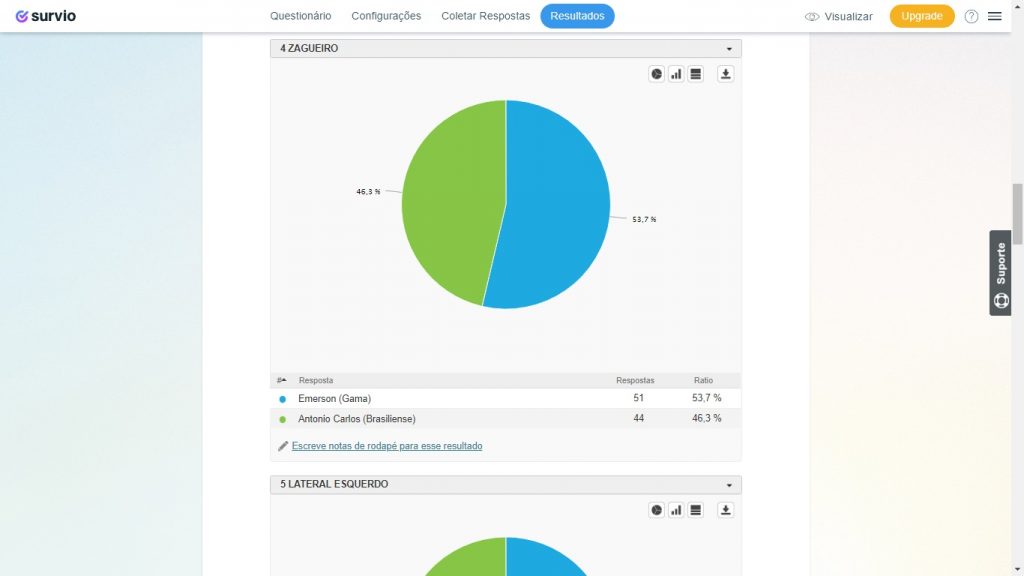1024x576 pixels.
Task: Switch 4 ZAGUEIRO to table view
Action: tap(696, 74)
